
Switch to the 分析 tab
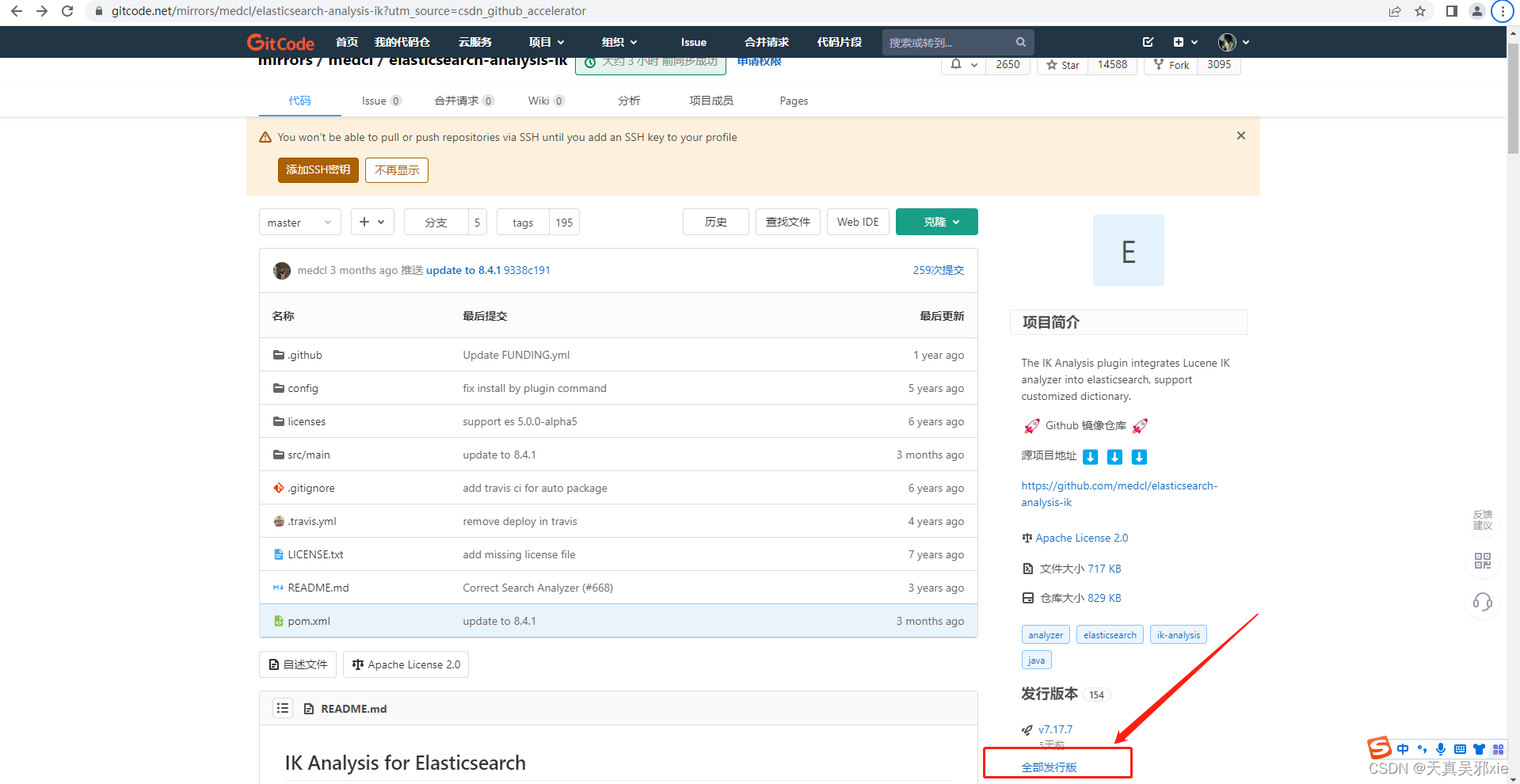coord(629,101)
